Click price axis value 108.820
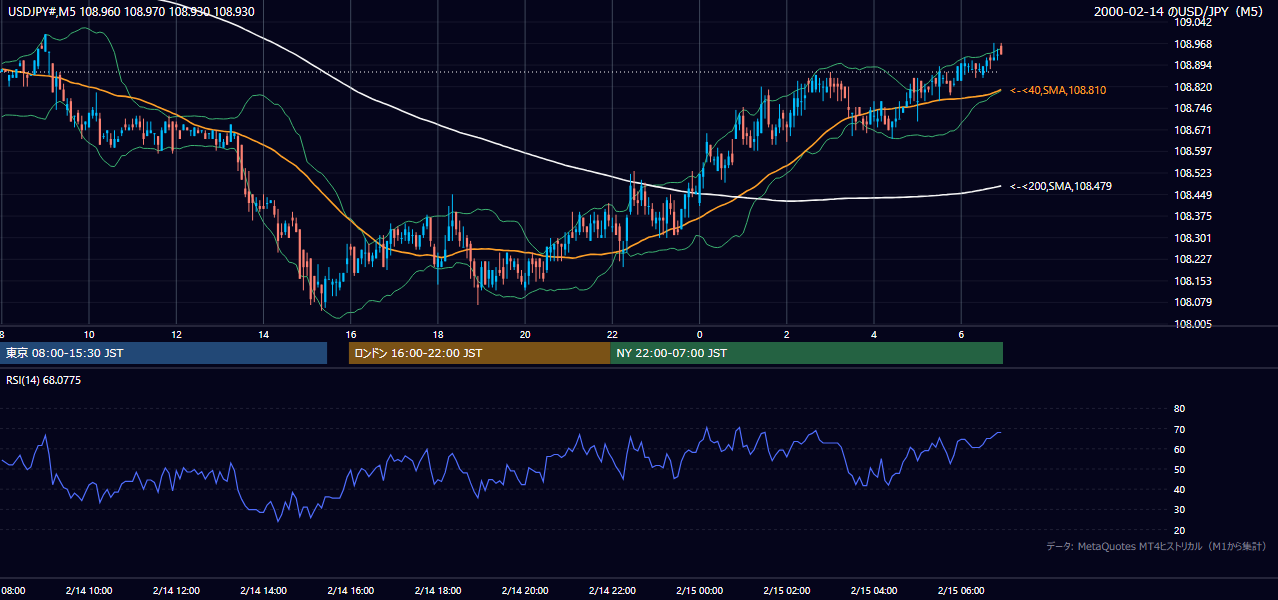This screenshot has width=1278, height=600. [1192, 87]
